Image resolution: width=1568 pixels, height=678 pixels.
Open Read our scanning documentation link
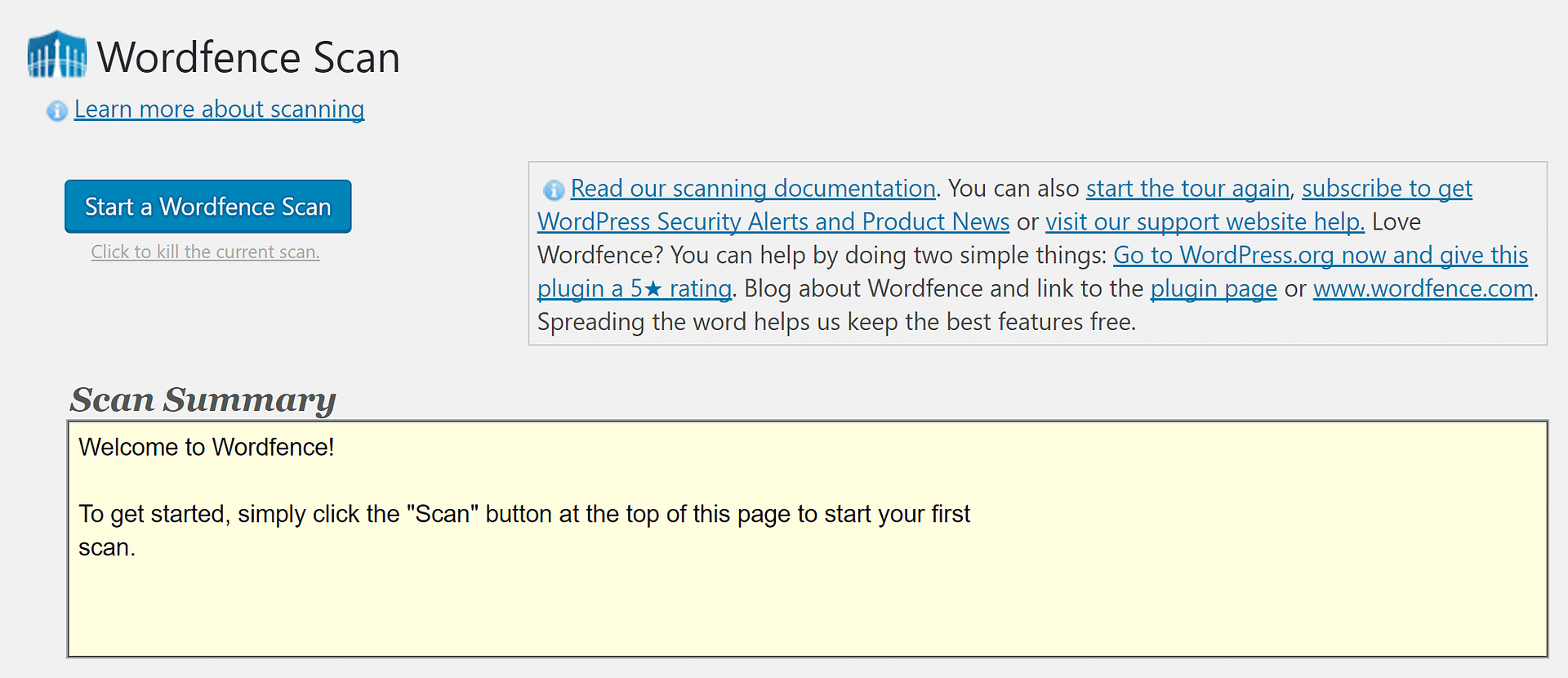point(752,189)
